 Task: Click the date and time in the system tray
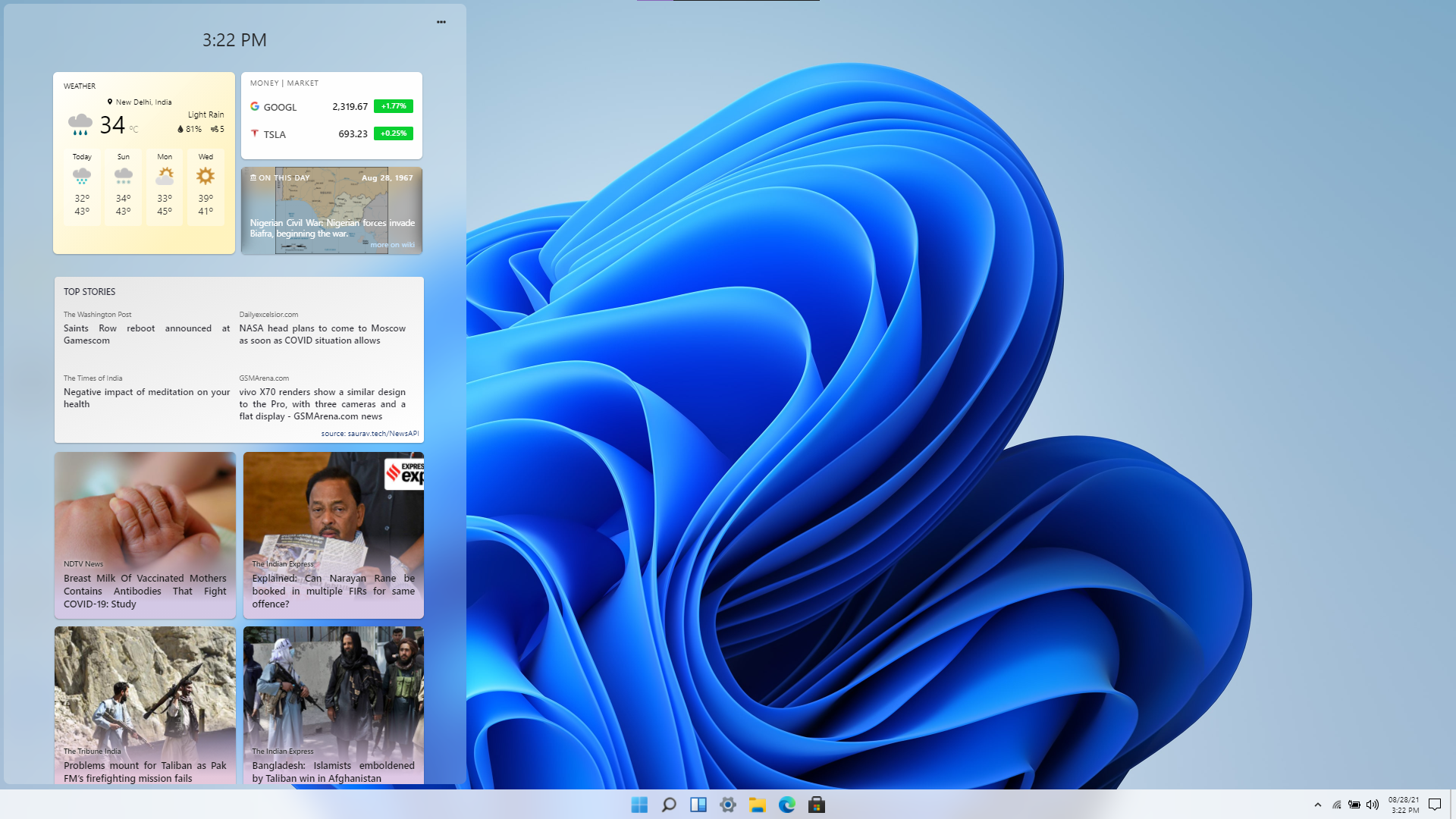(x=1403, y=805)
